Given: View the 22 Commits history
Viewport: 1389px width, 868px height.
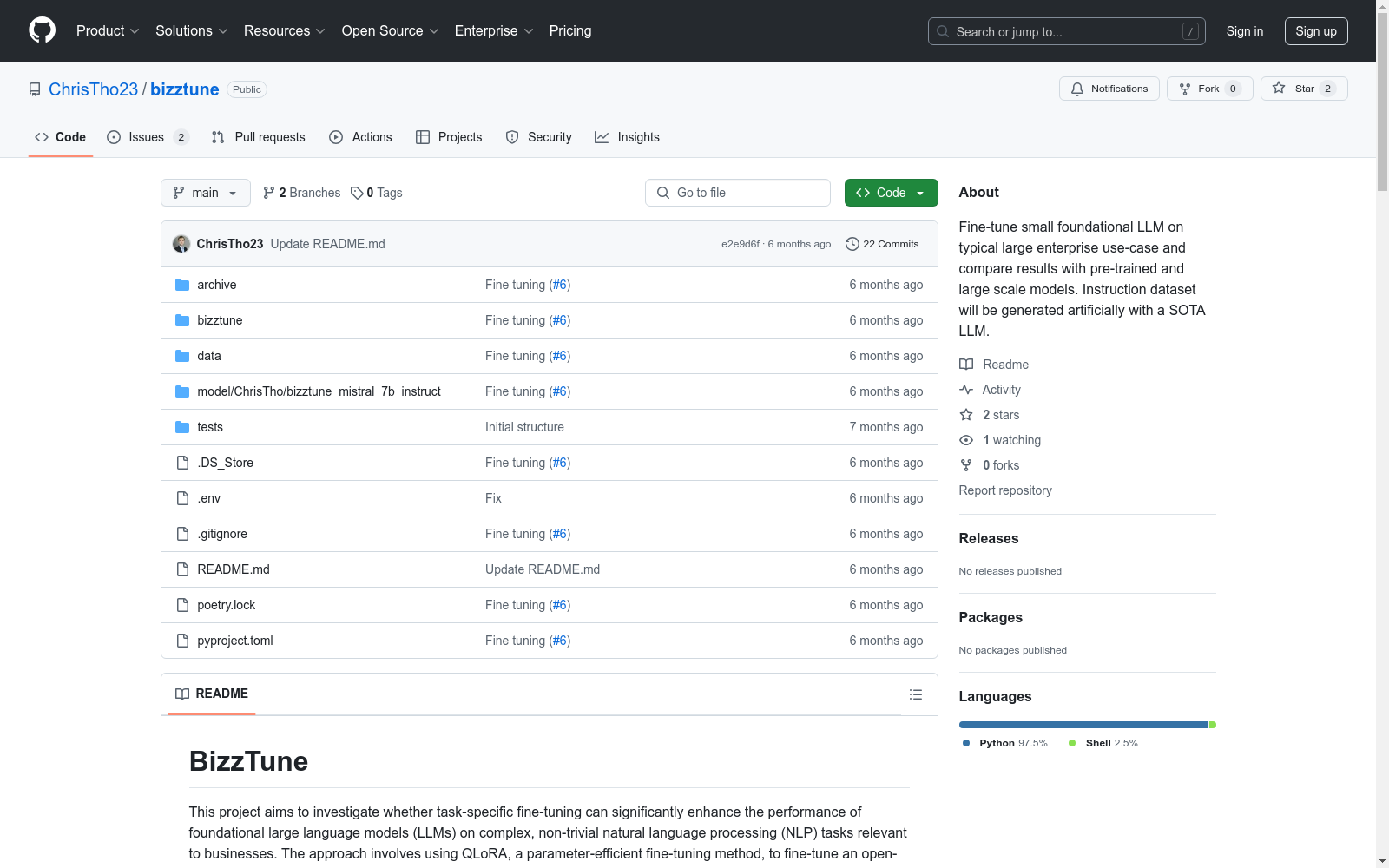Looking at the screenshot, I should pyautogui.click(x=882, y=244).
